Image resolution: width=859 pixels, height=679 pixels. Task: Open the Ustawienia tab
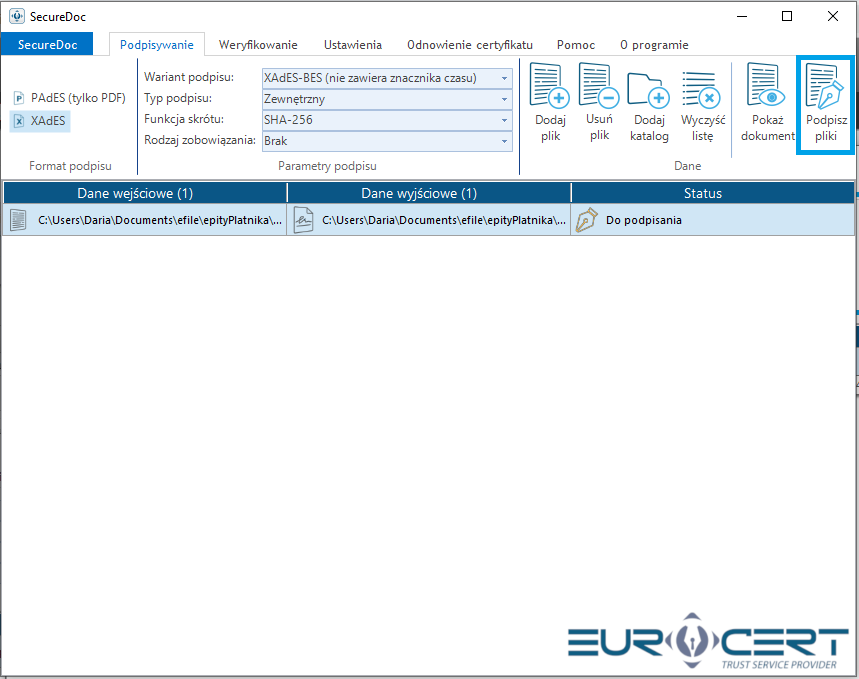(353, 44)
